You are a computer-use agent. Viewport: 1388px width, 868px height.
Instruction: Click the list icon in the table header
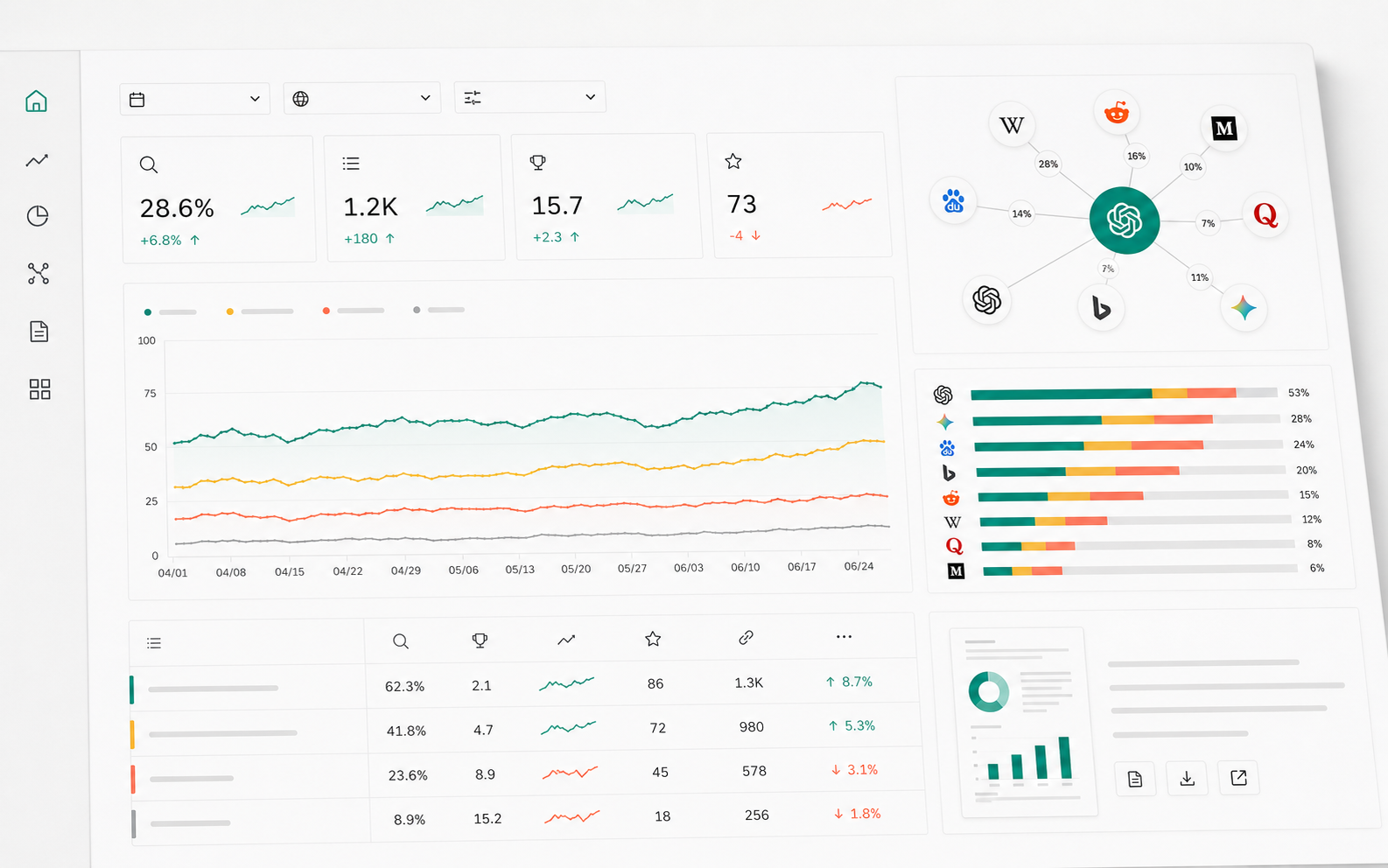(x=154, y=643)
